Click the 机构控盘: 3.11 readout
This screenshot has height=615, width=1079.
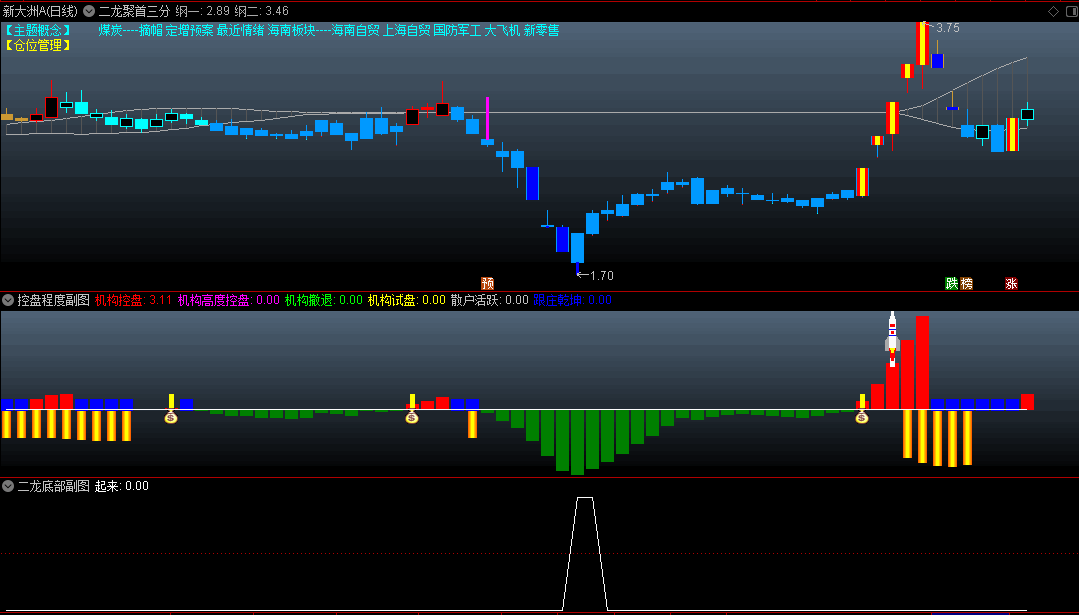[x=133, y=300]
